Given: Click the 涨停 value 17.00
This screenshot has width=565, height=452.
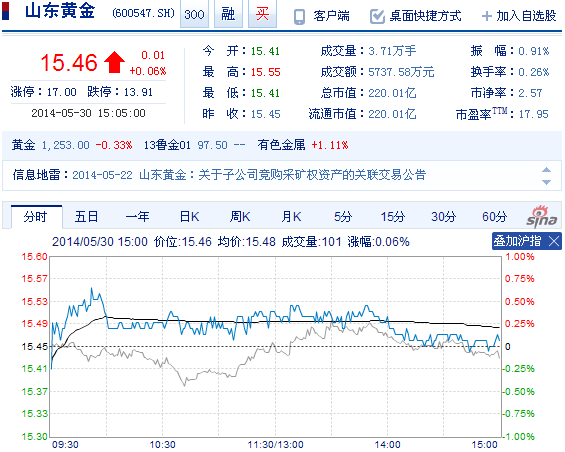Looking at the screenshot, I should tap(62, 92).
